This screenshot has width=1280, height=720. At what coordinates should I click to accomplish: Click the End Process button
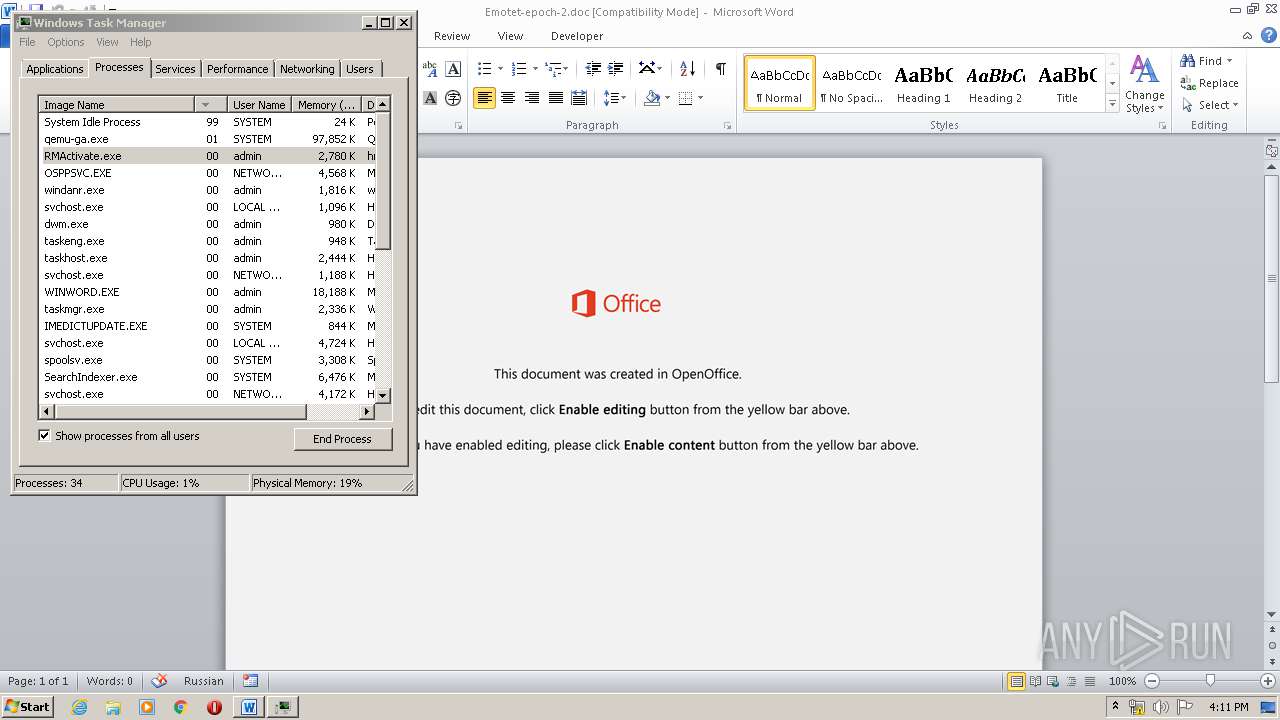click(x=342, y=439)
